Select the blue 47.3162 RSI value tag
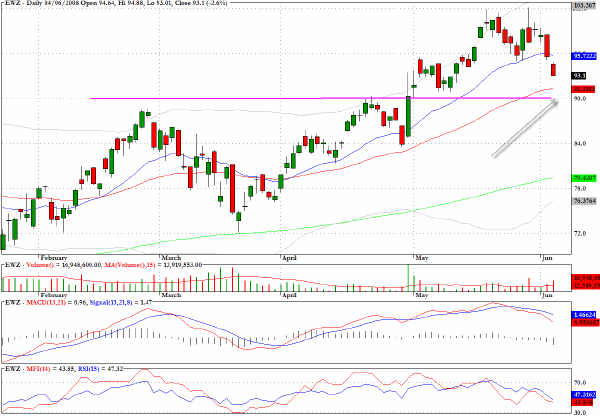The width and height of the screenshot is (600, 416). (x=584, y=395)
